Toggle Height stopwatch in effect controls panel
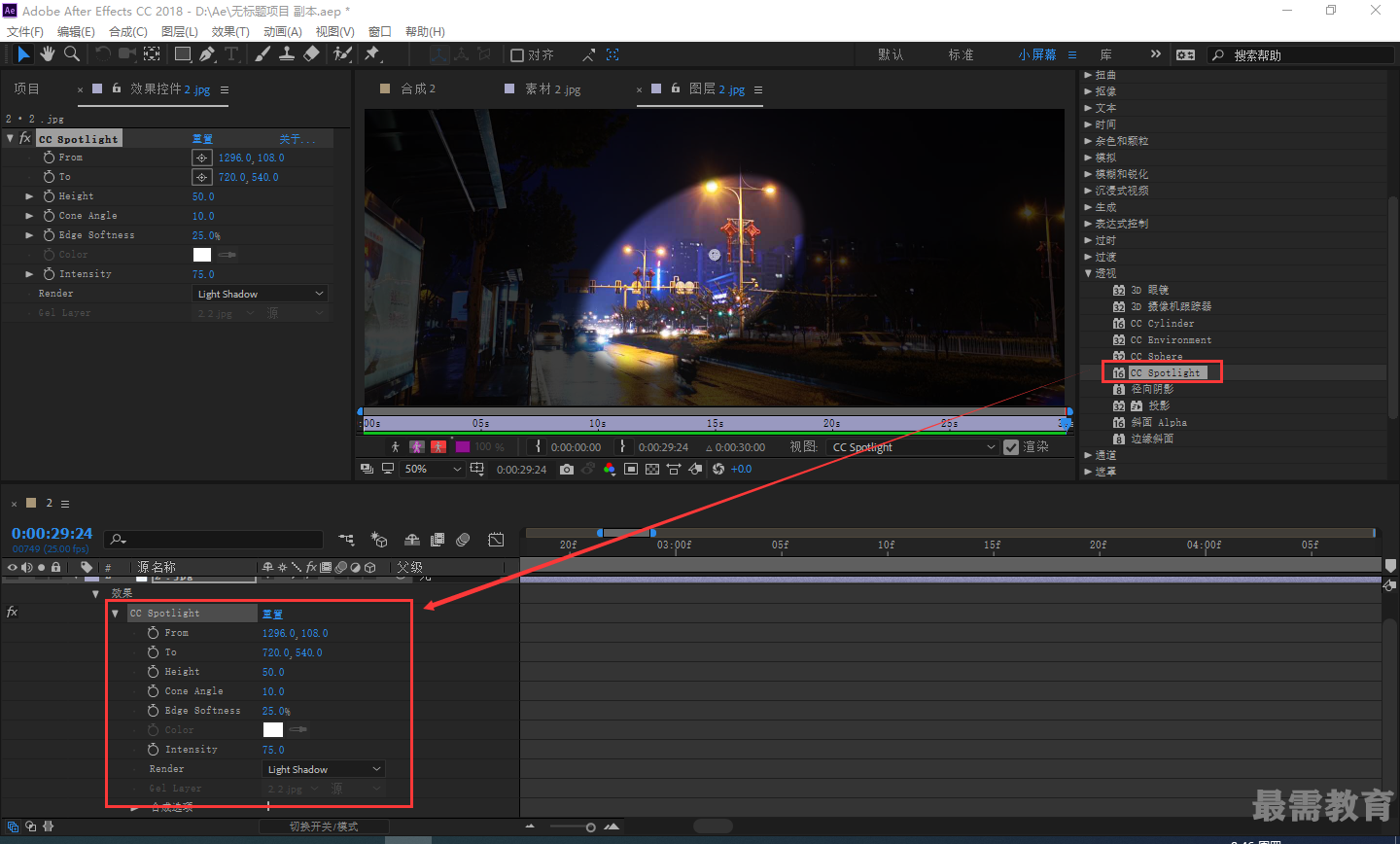Screen dimensions: 1400x844 click(49, 196)
